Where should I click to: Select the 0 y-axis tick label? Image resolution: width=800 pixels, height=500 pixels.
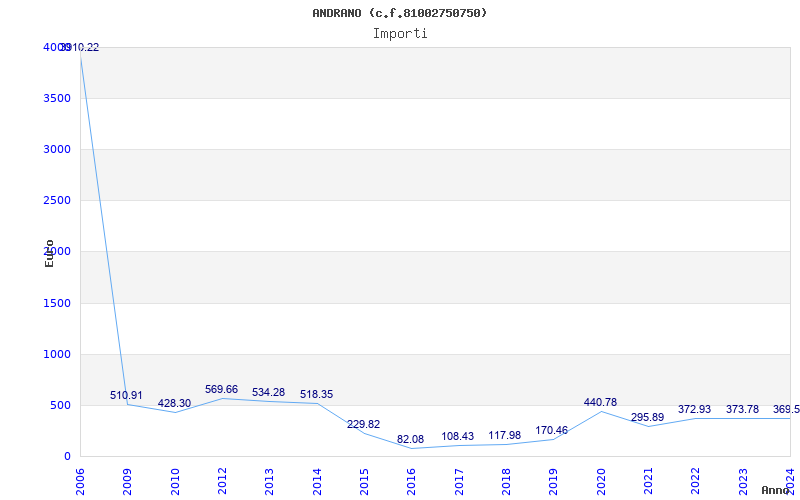pyautogui.click(x=67, y=457)
